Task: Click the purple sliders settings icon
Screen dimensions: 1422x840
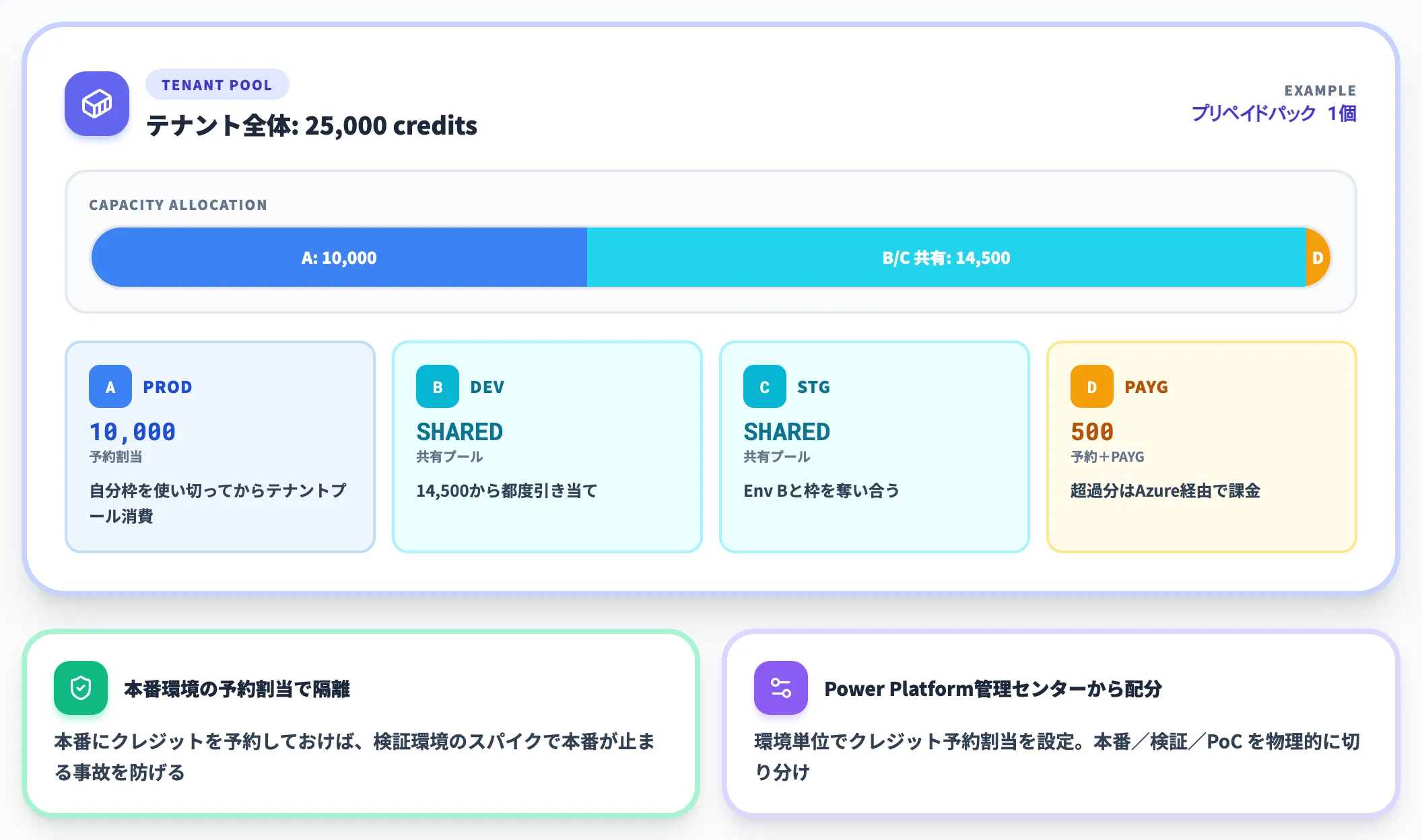Action: tap(781, 688)
